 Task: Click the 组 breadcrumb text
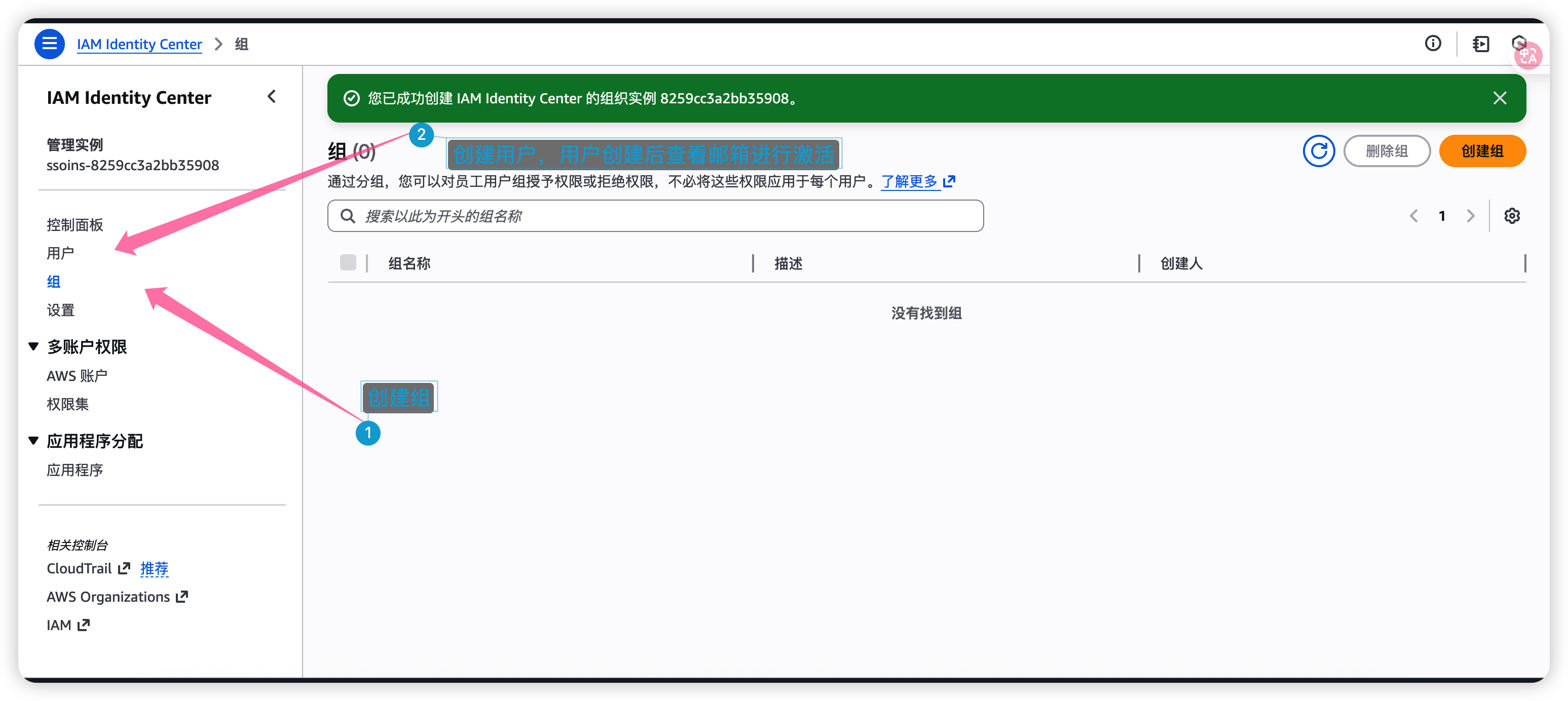[241, 44]
